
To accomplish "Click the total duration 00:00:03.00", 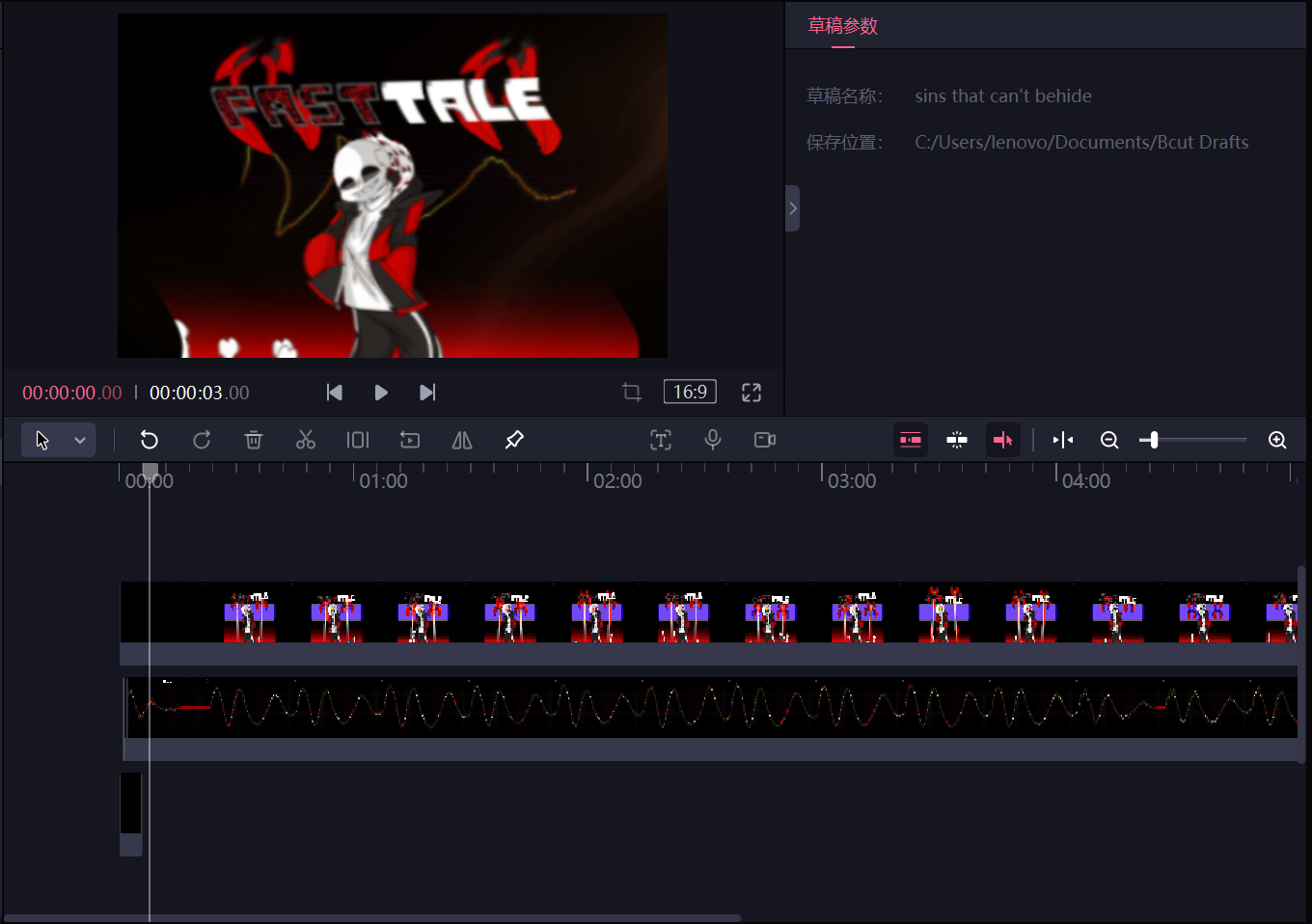I will click(x=200, y=393).
